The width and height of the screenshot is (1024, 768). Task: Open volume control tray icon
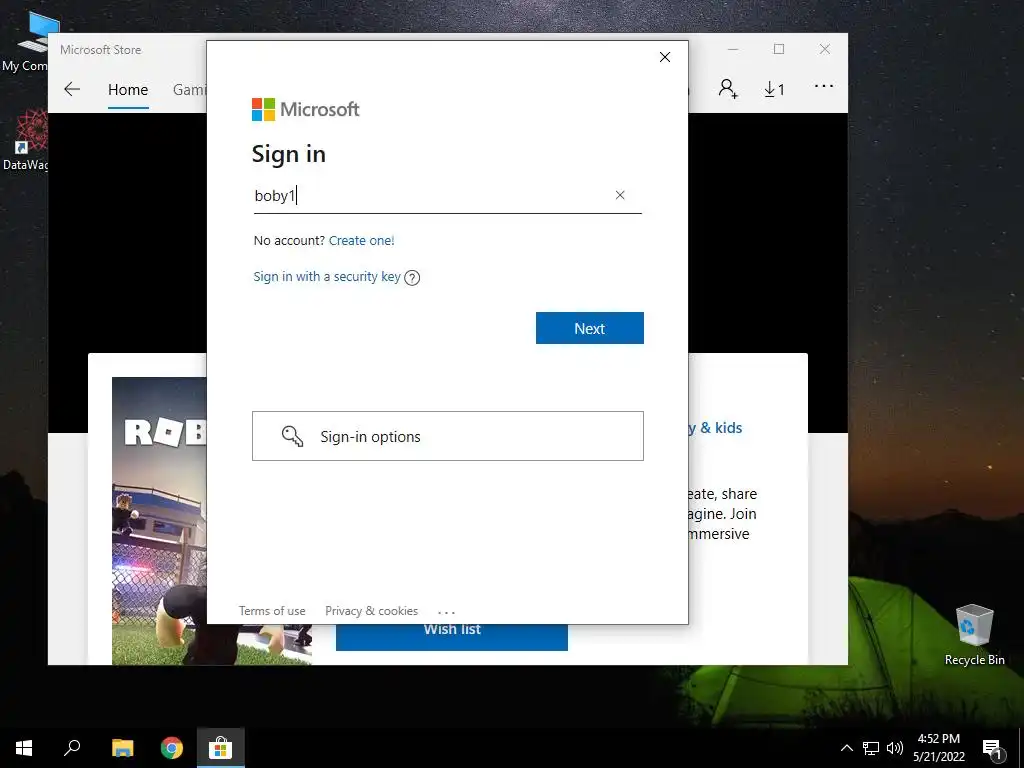coord(895,748)
